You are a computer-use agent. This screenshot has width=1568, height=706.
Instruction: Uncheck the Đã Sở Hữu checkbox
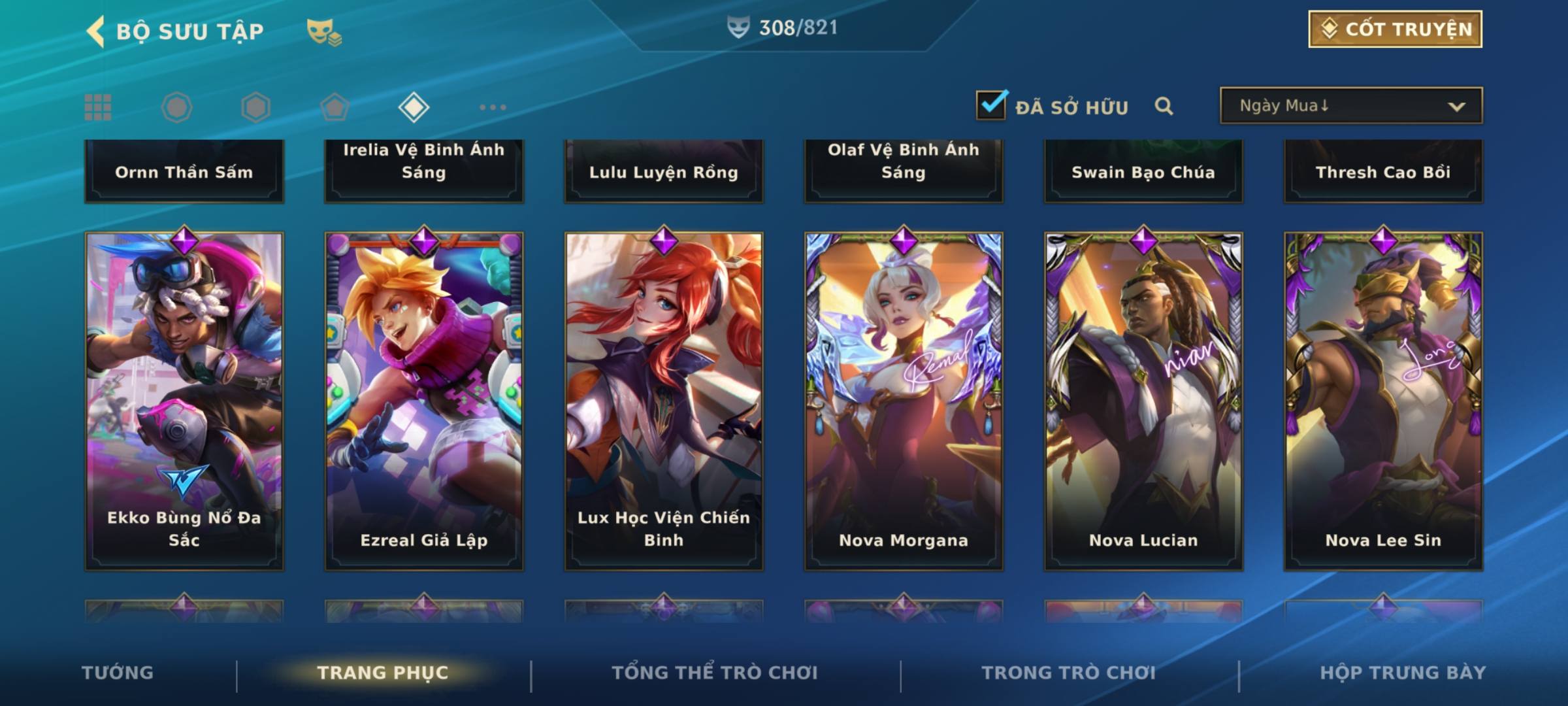click(x=991, y=105)
